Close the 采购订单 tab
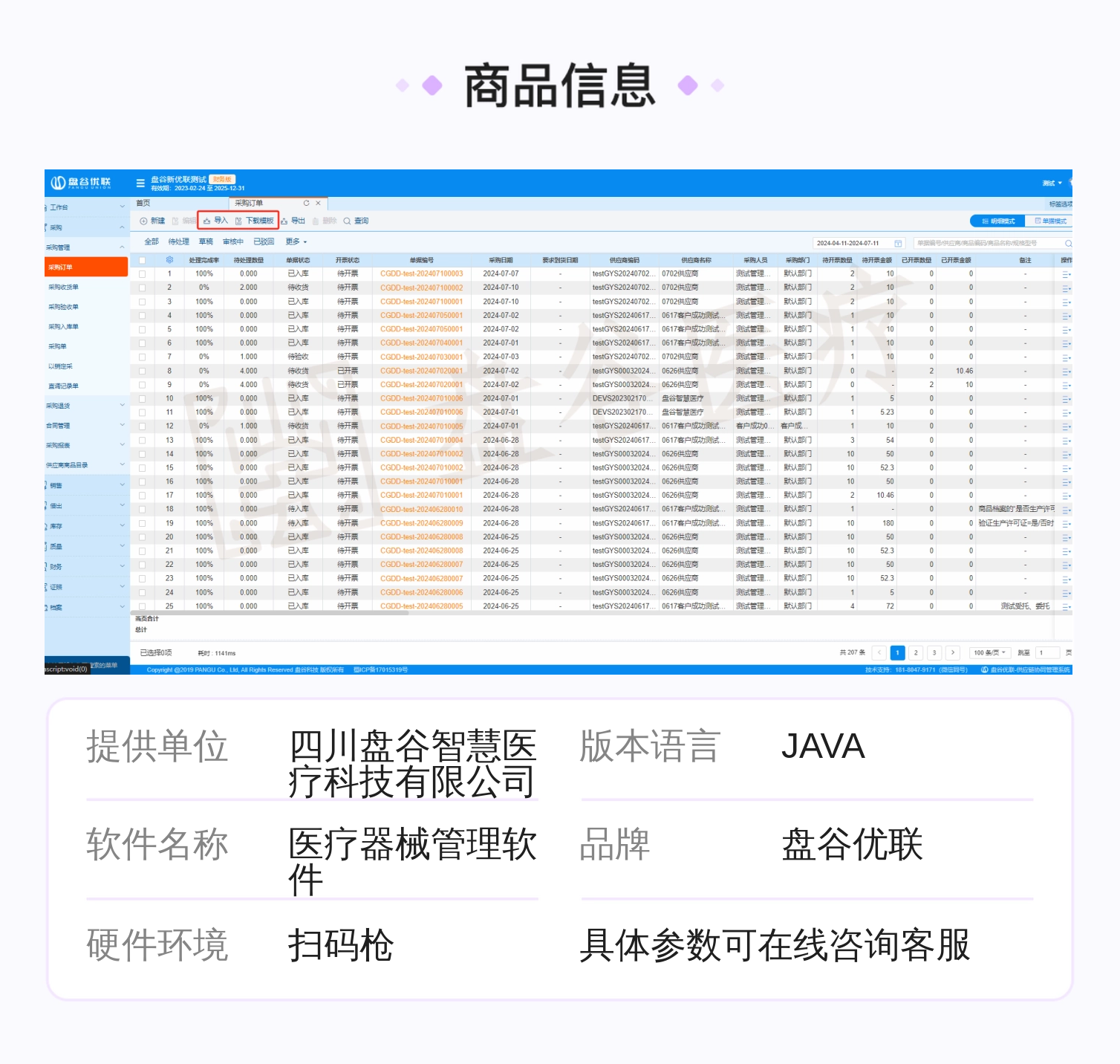Screen dimensions: 1120x1064 [318, 203]
